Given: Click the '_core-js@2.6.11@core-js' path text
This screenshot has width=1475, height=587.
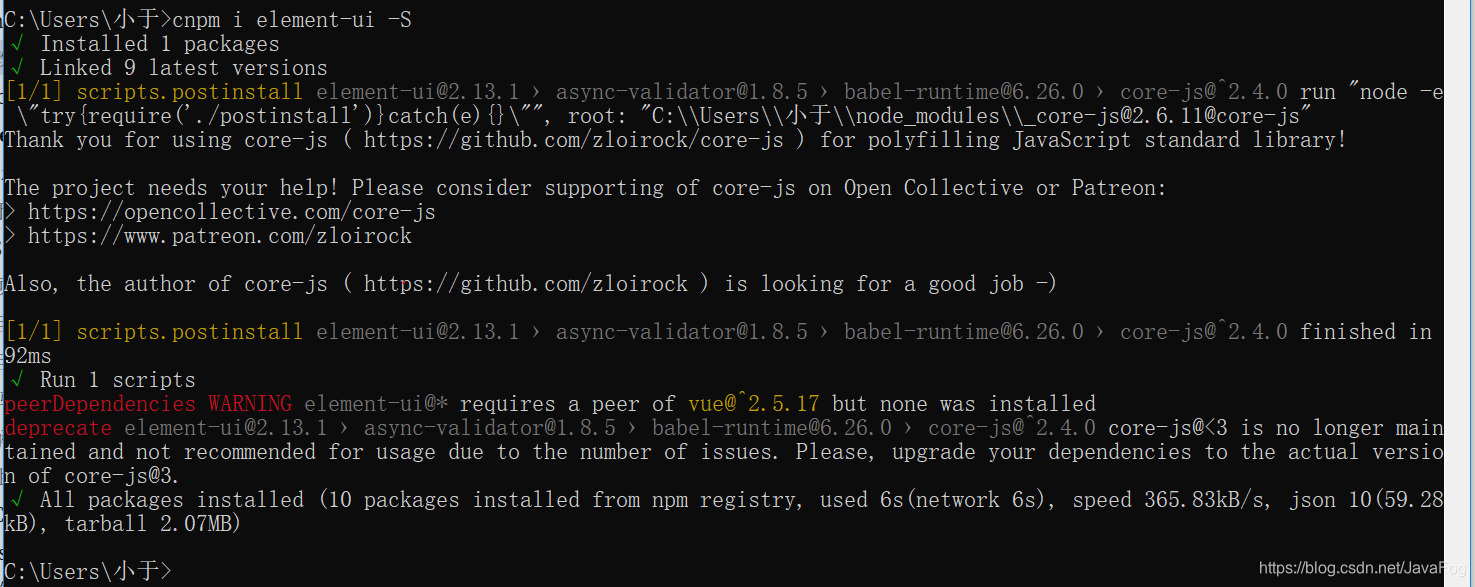Looking at the screenshot, I should point(1158,116).
